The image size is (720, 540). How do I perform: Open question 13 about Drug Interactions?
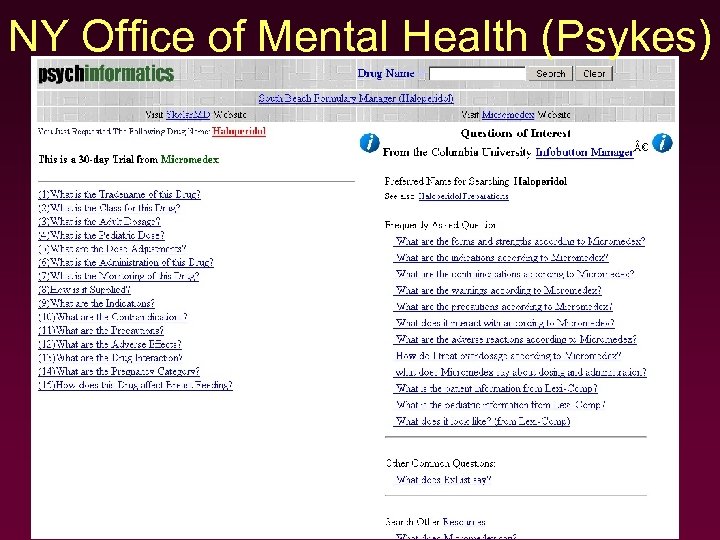pos(110,358)
